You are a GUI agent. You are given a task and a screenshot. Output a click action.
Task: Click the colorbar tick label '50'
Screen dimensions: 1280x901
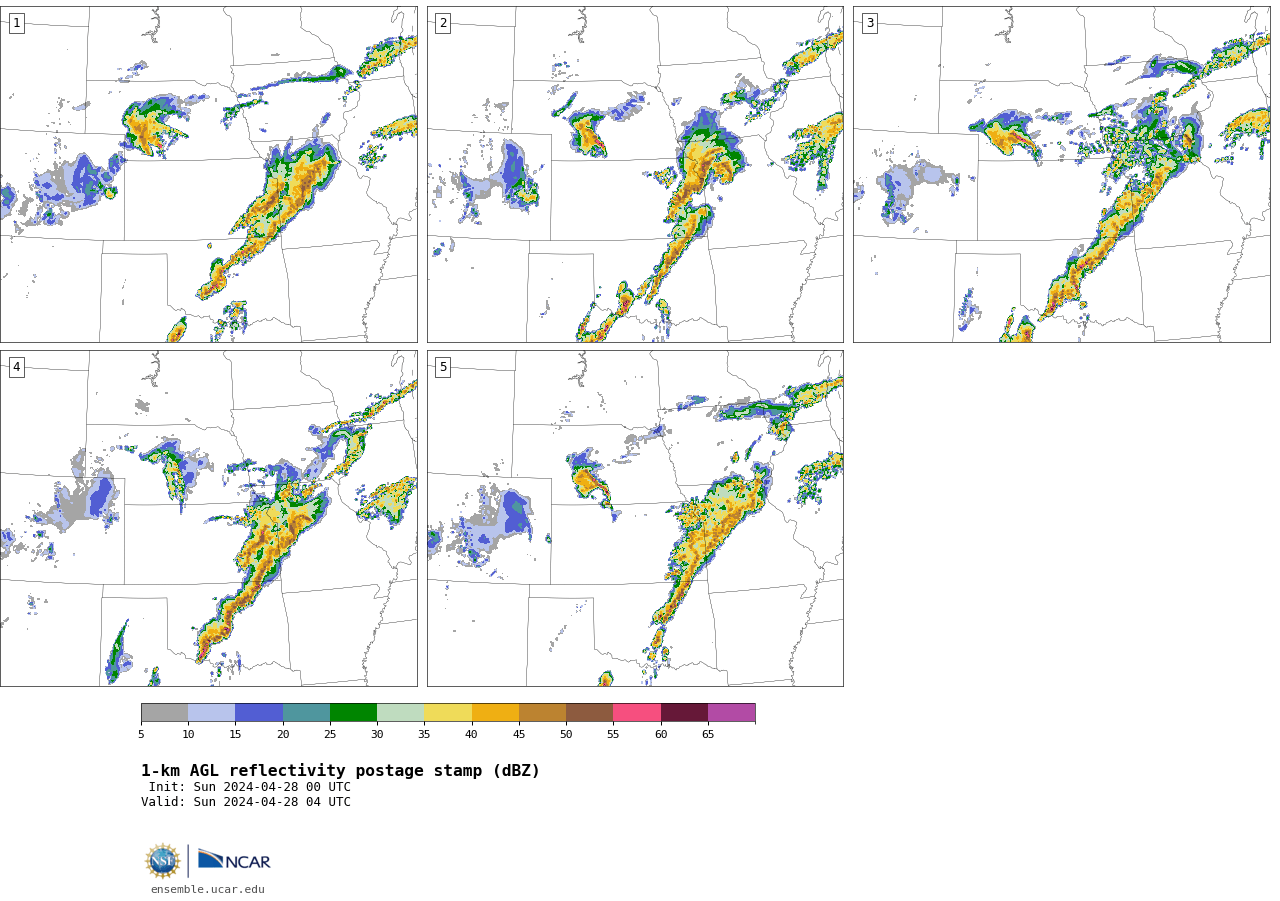click(566, 735)
